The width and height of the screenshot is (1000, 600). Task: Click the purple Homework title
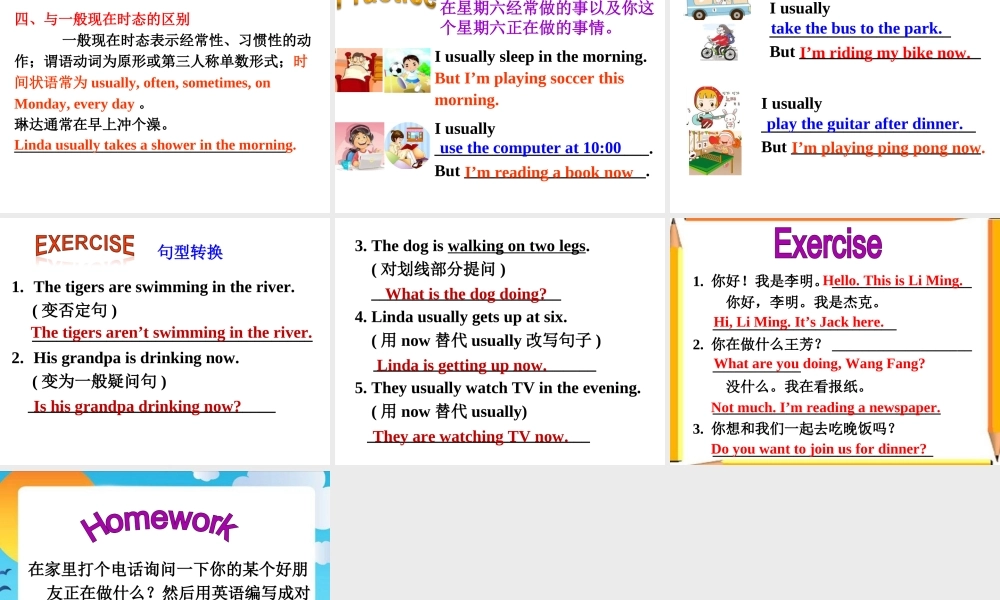(159, 525)
